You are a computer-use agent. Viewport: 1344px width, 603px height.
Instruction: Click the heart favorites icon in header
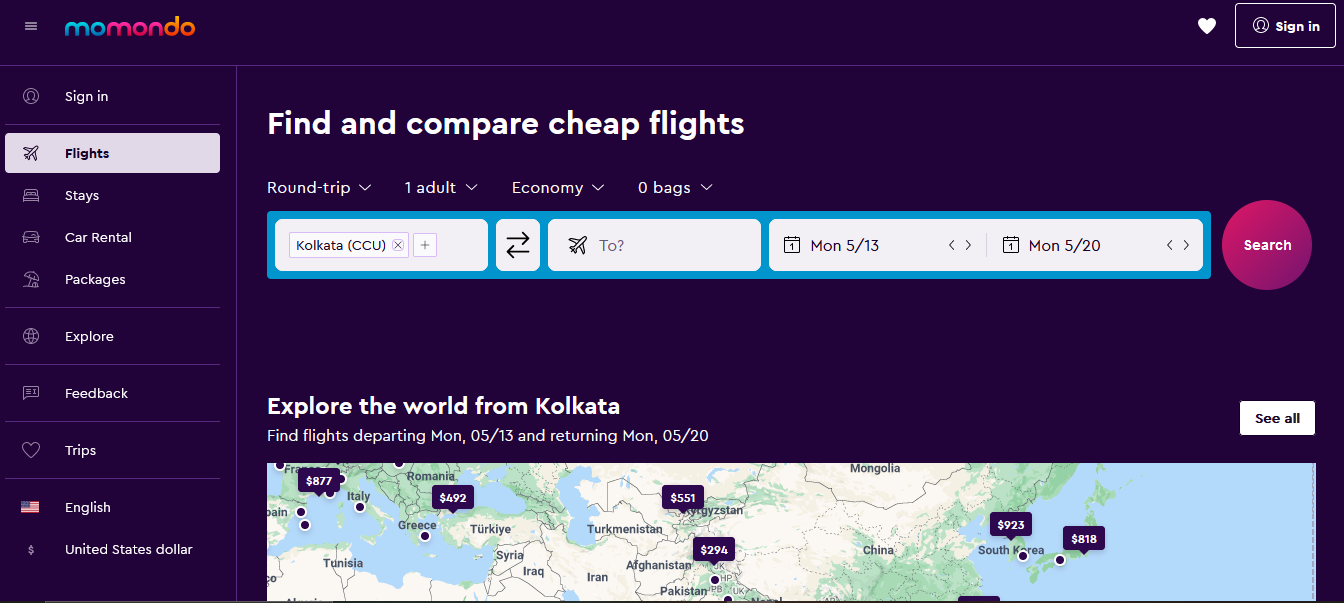pos(1207,26)
